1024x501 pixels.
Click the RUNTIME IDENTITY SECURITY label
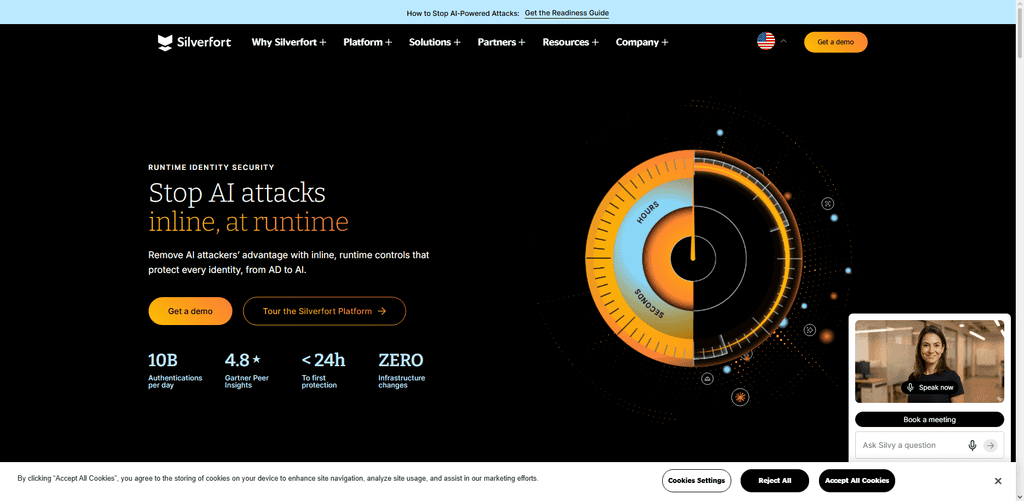click(211, 167)
